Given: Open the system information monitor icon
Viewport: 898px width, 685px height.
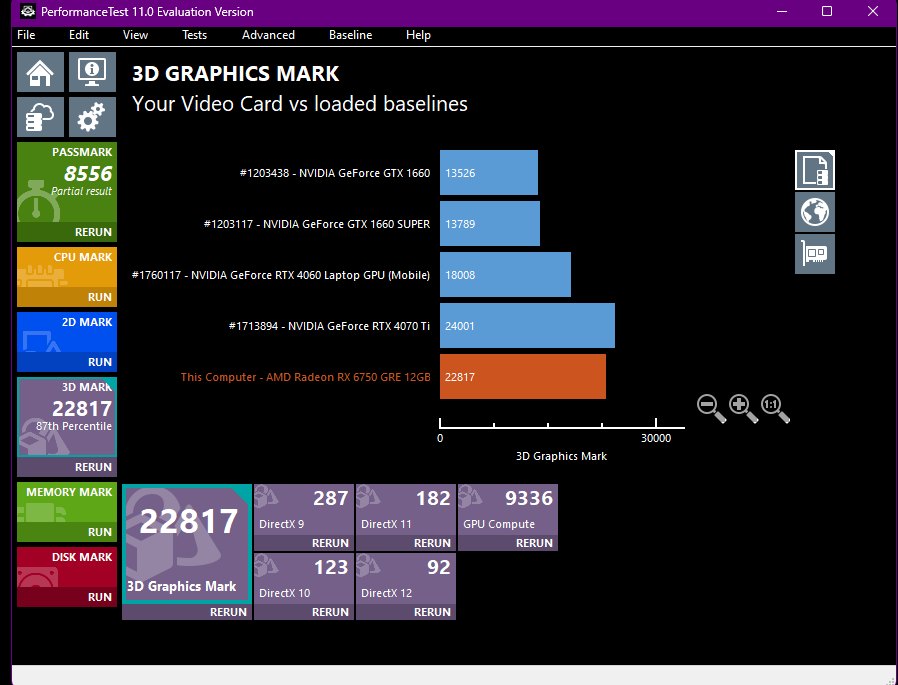Looking at the screenshot, I should coord(92,72).
